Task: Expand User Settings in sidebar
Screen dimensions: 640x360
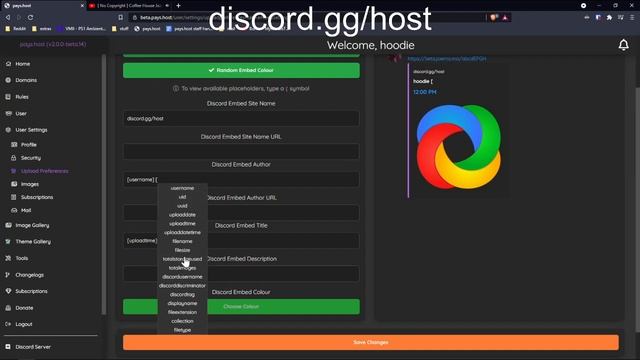Action: coord(27,130)
